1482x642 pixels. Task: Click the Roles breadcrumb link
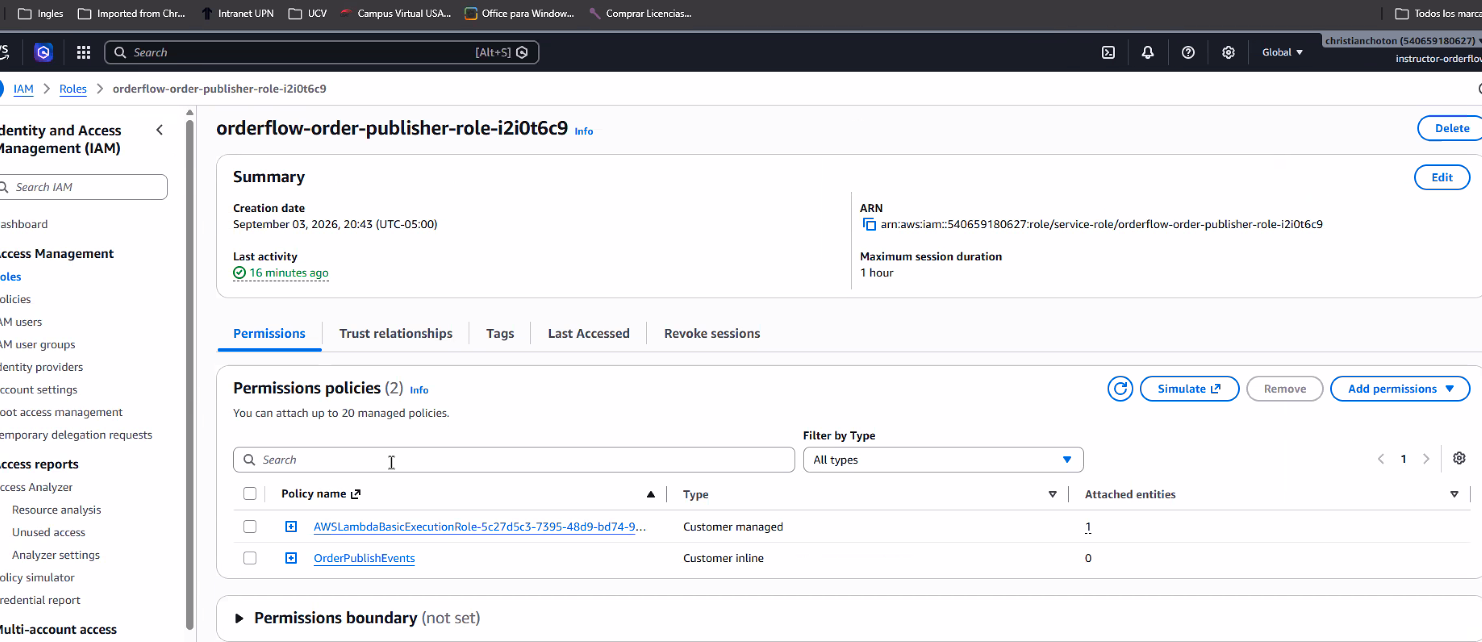[73, 89]
